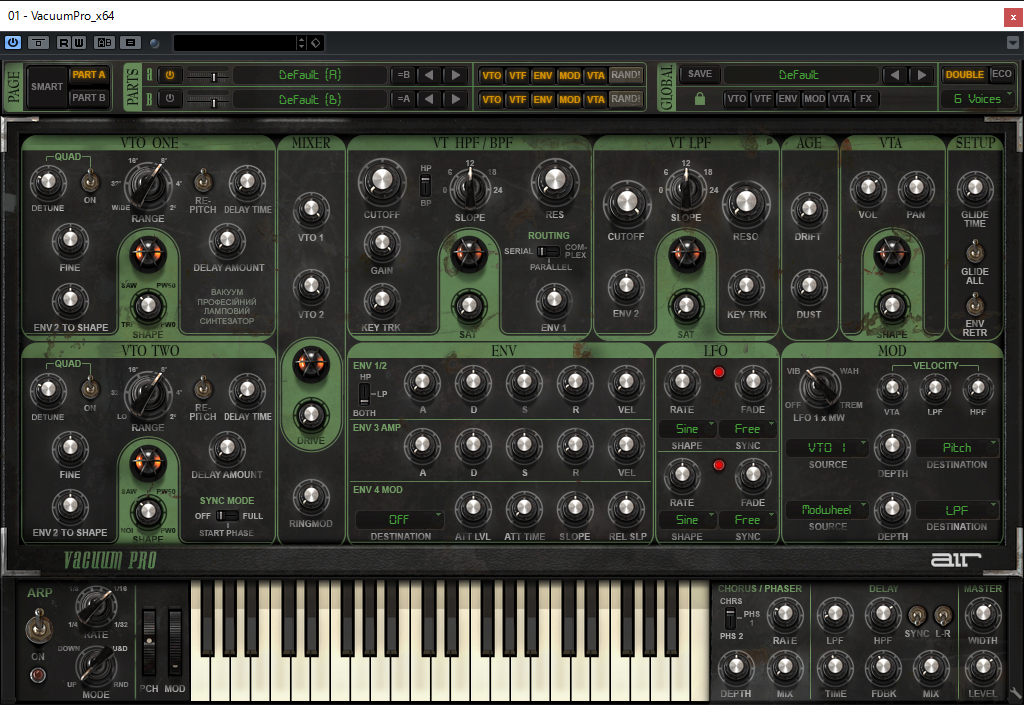Click the preset diamond icon in host toolbar
The height and width of the screenshot is (705, 1024).
point(315,43)
